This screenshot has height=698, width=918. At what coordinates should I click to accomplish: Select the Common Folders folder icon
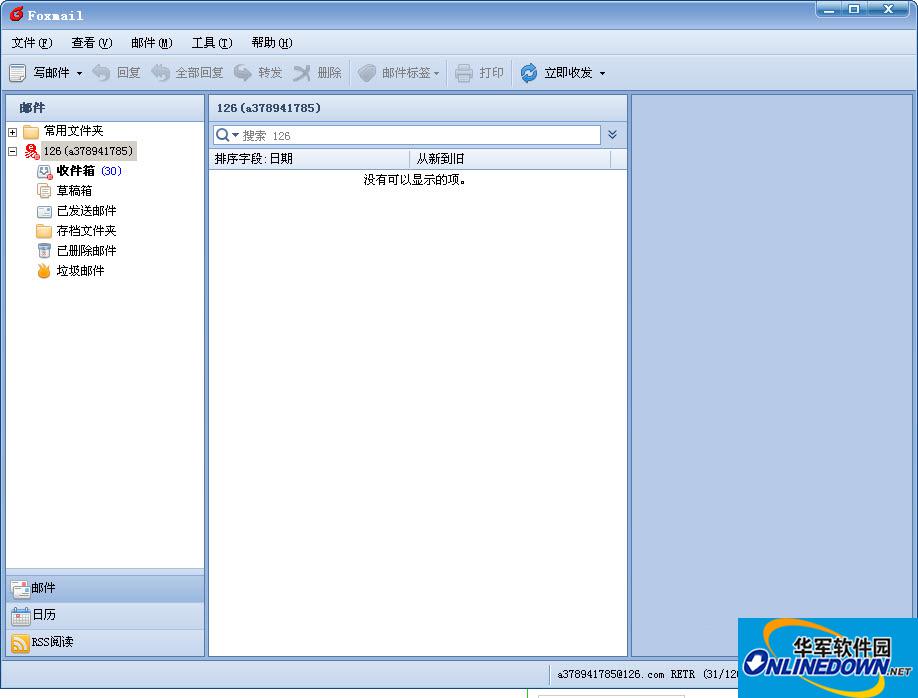pyautogui.click(x=31, y=131)
